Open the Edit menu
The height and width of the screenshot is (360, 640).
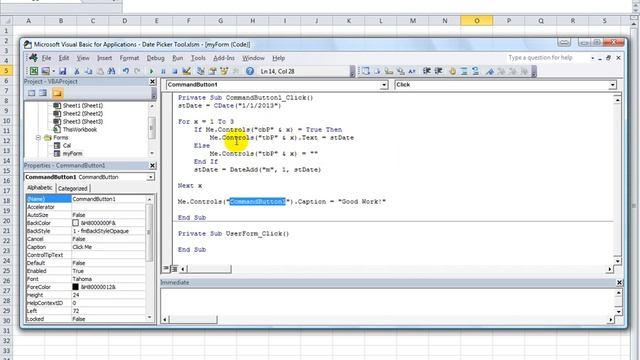coord(64,58)
